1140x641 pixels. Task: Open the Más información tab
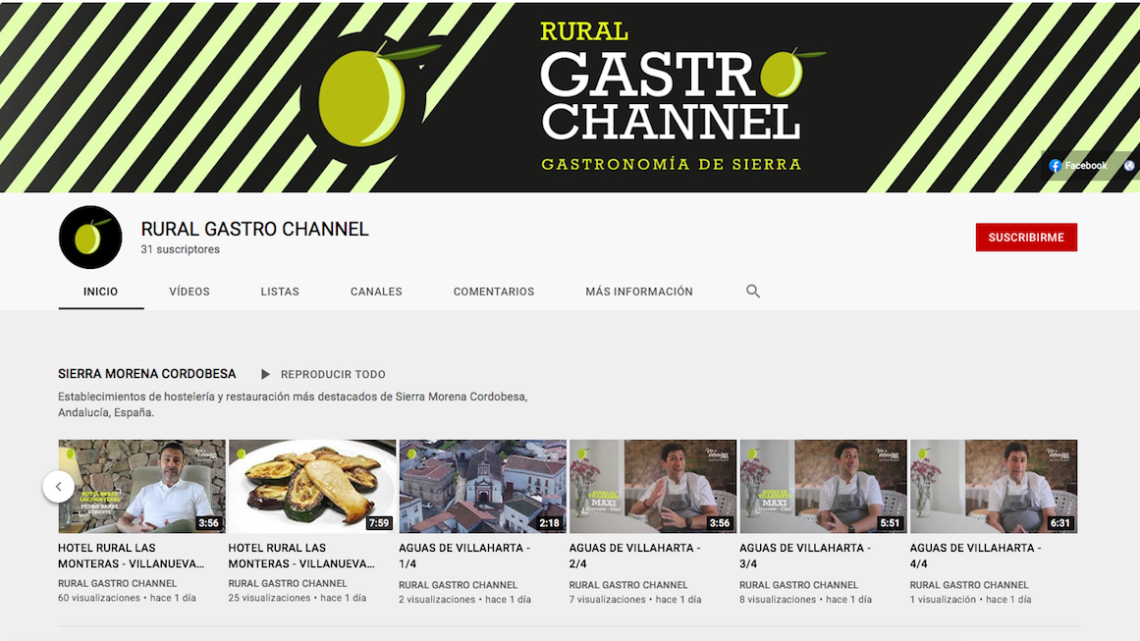tap(639, 291)
